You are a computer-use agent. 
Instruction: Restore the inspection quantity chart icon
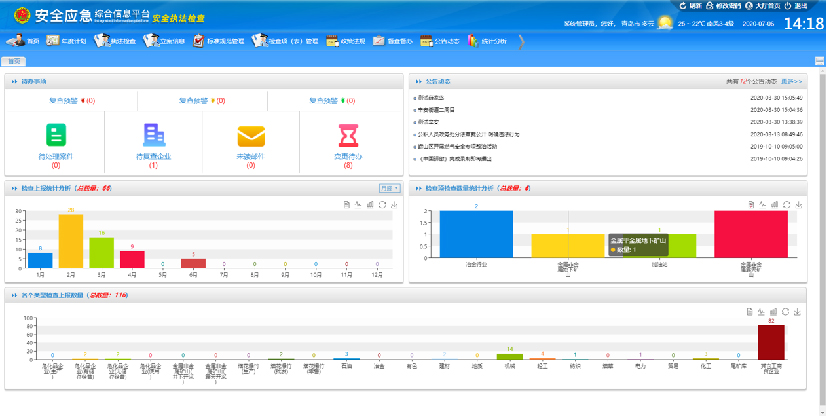(786, 204)
